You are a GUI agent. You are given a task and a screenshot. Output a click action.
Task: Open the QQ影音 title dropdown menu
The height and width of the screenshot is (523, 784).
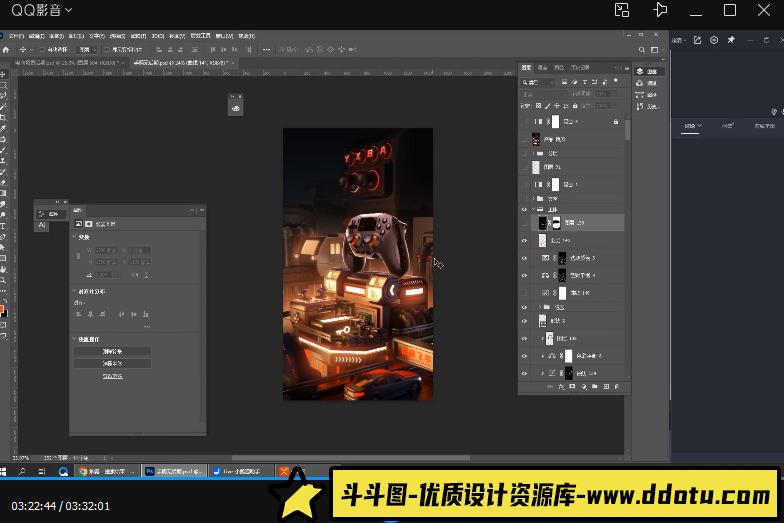click(x=68, y=10)
